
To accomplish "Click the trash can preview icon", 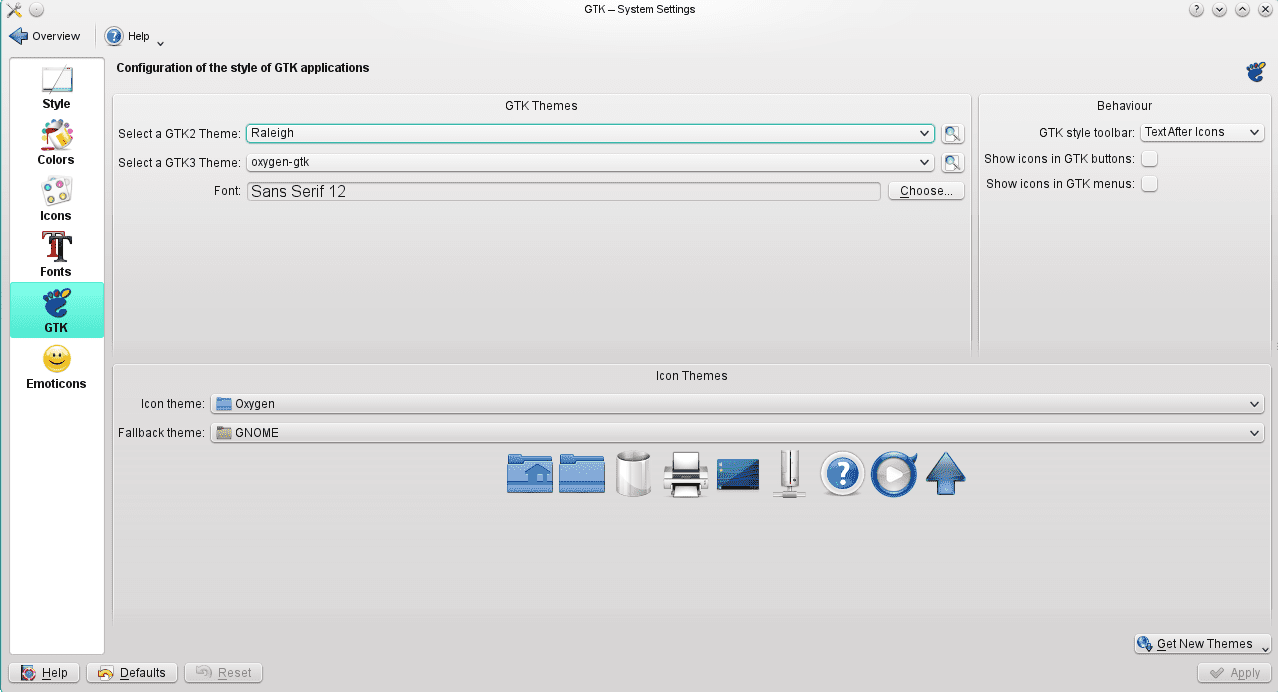I will click(634, 473).
